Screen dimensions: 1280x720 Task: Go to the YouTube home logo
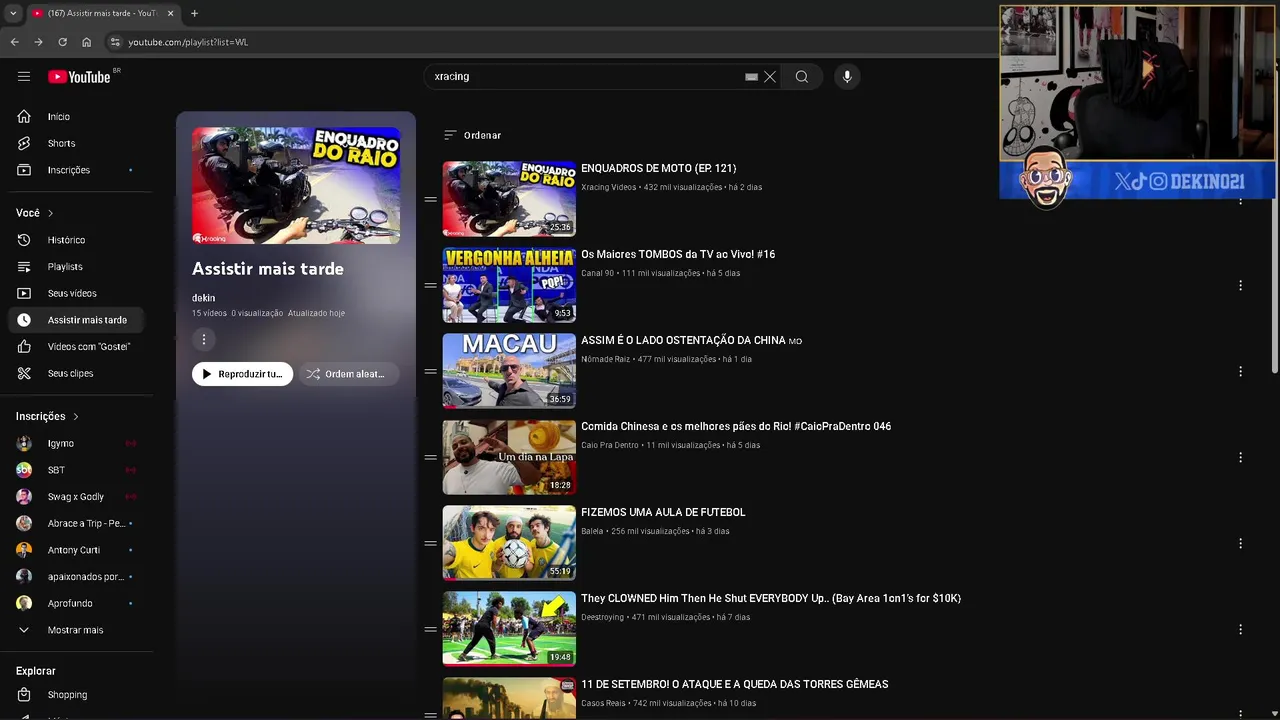pos(80,77)
